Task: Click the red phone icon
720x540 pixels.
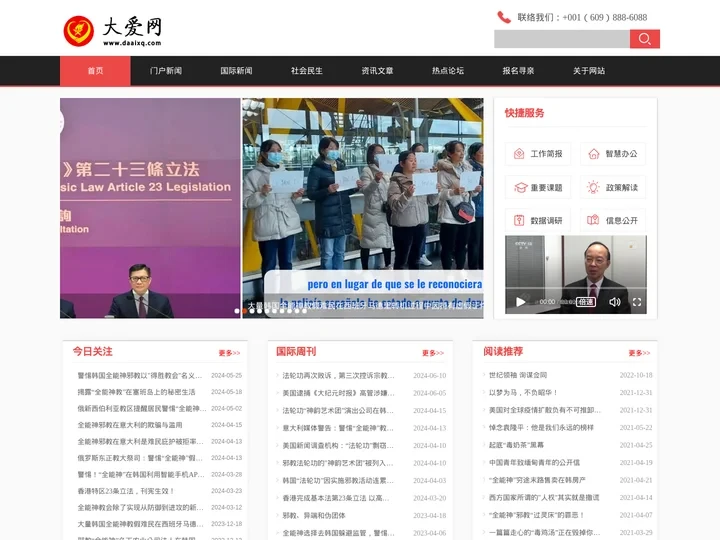Action: [x=504, y=17]
